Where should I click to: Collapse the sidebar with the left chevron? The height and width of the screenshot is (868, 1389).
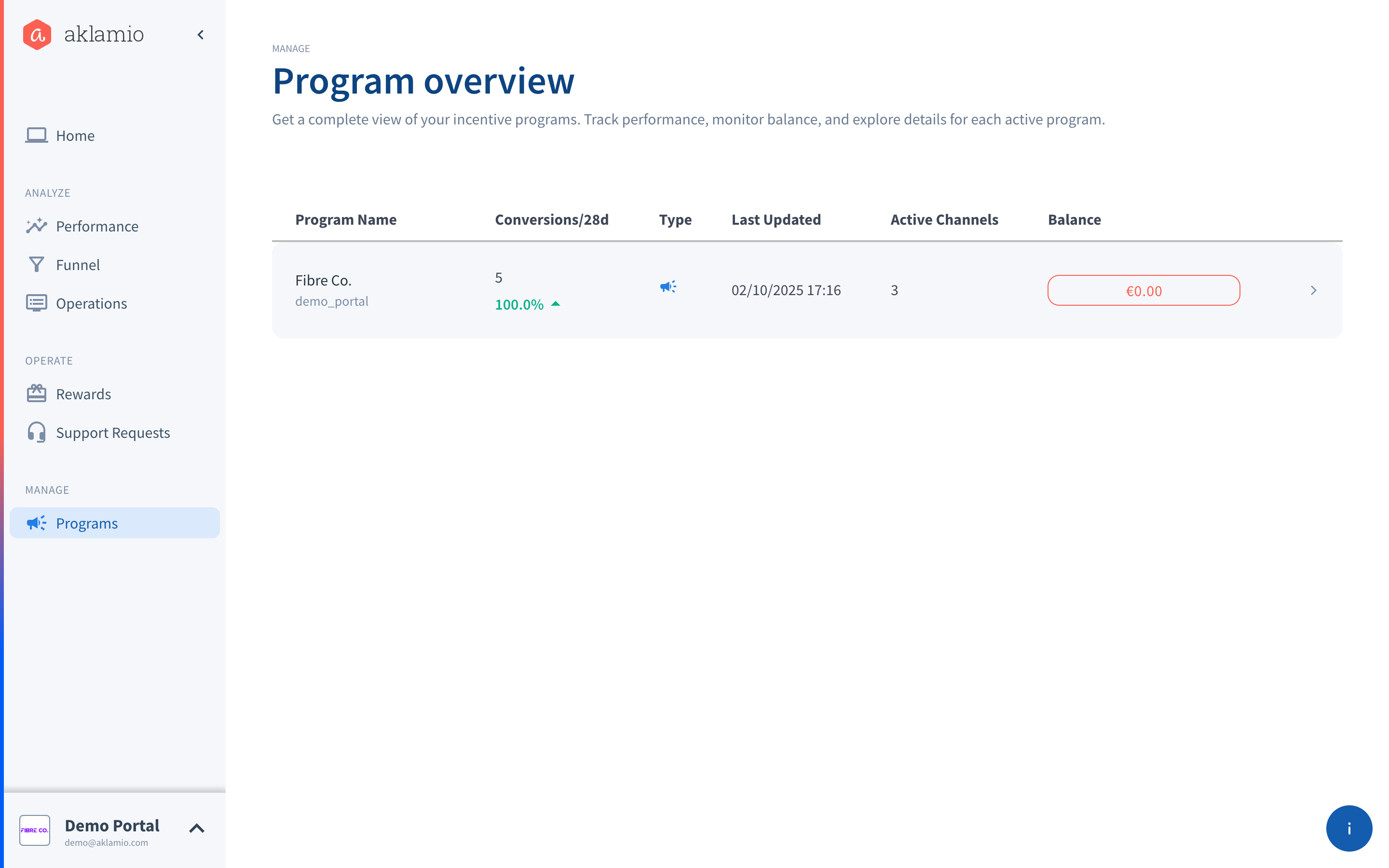200,35
